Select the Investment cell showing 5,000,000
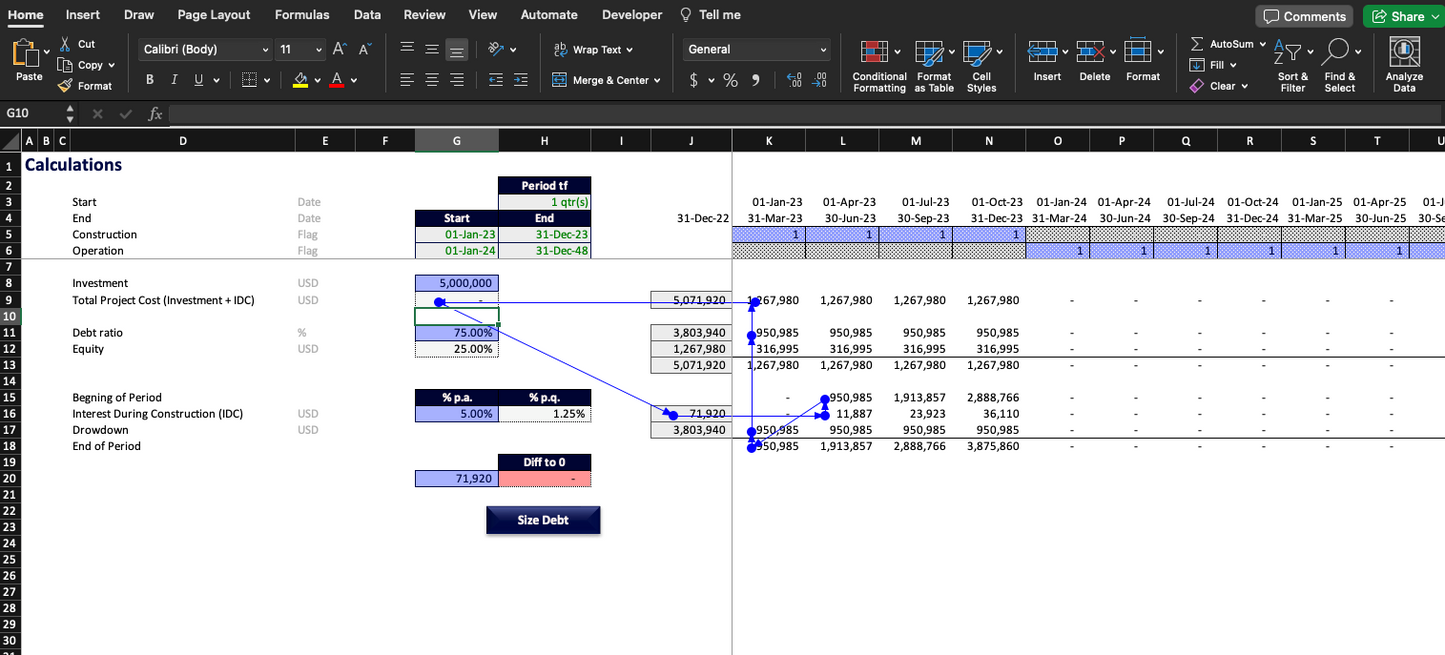The width and height of the screenshot is (1445, 655). [457, 284]
